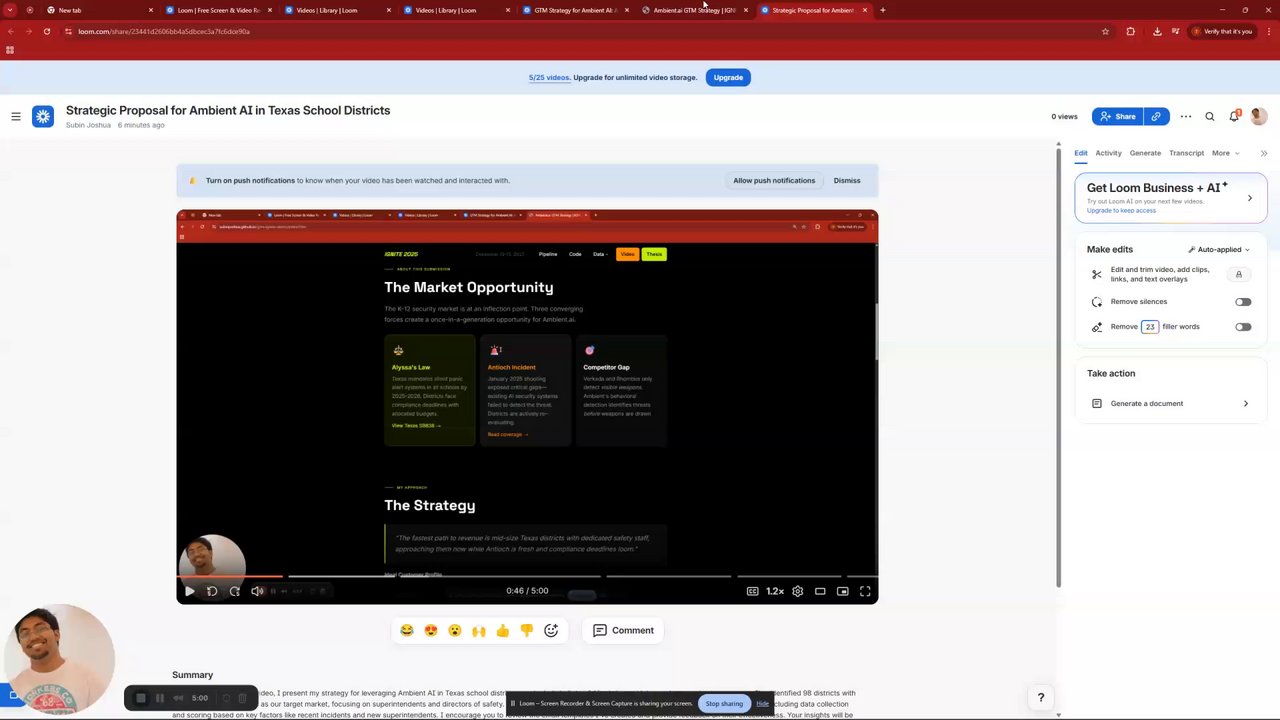Copy the video link

(1157, 117)
